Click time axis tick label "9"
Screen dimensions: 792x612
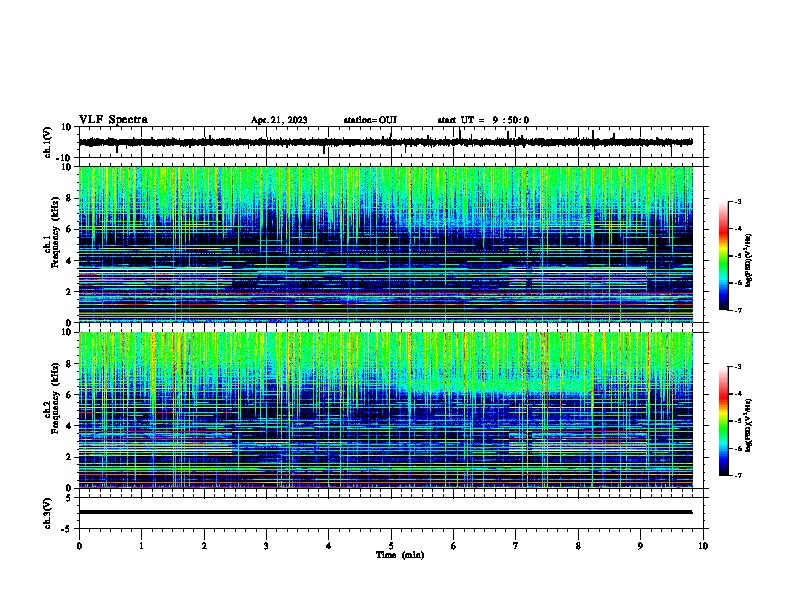640,546
